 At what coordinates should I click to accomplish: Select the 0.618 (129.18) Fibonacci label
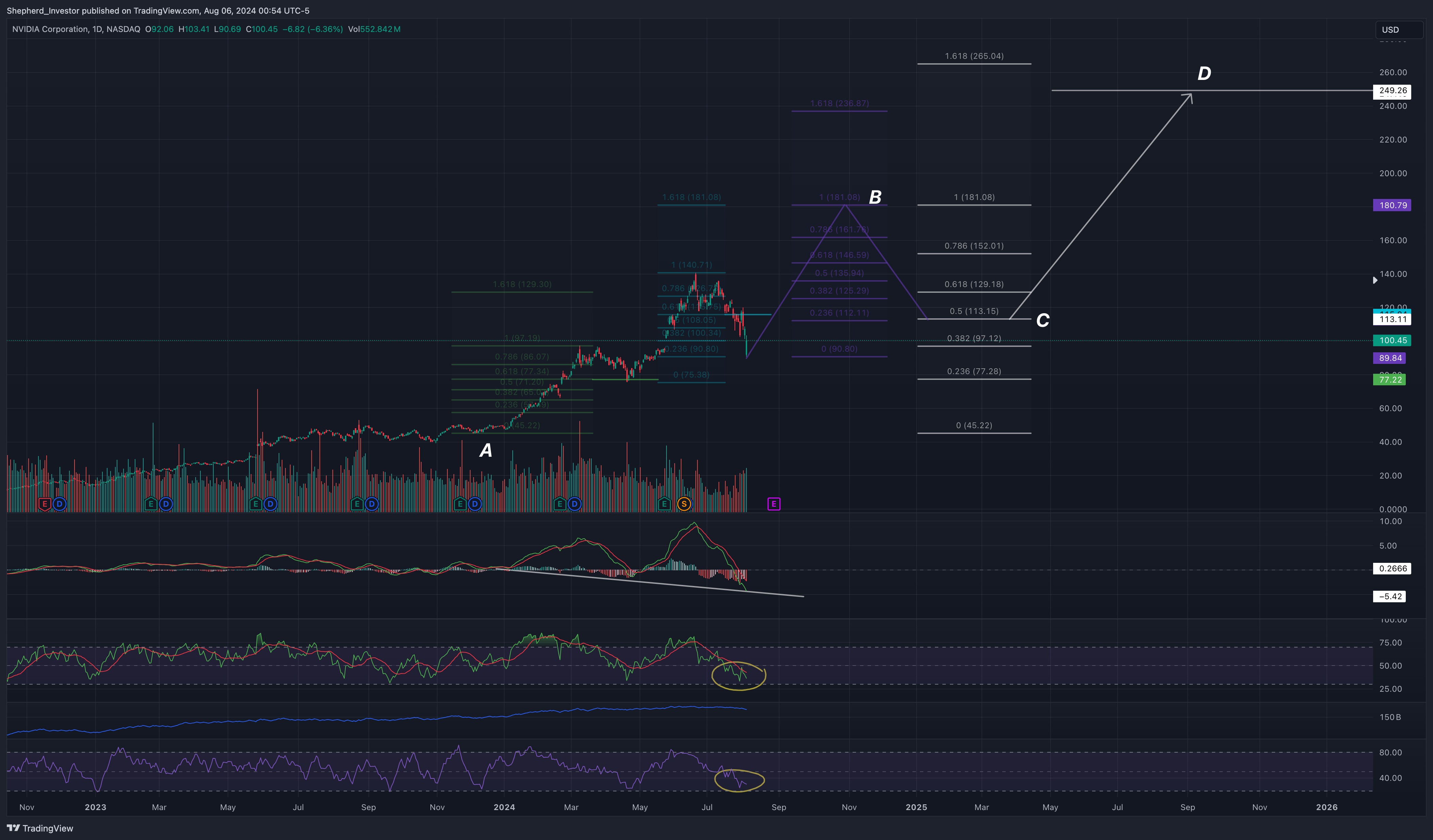[x=974, y=284]
